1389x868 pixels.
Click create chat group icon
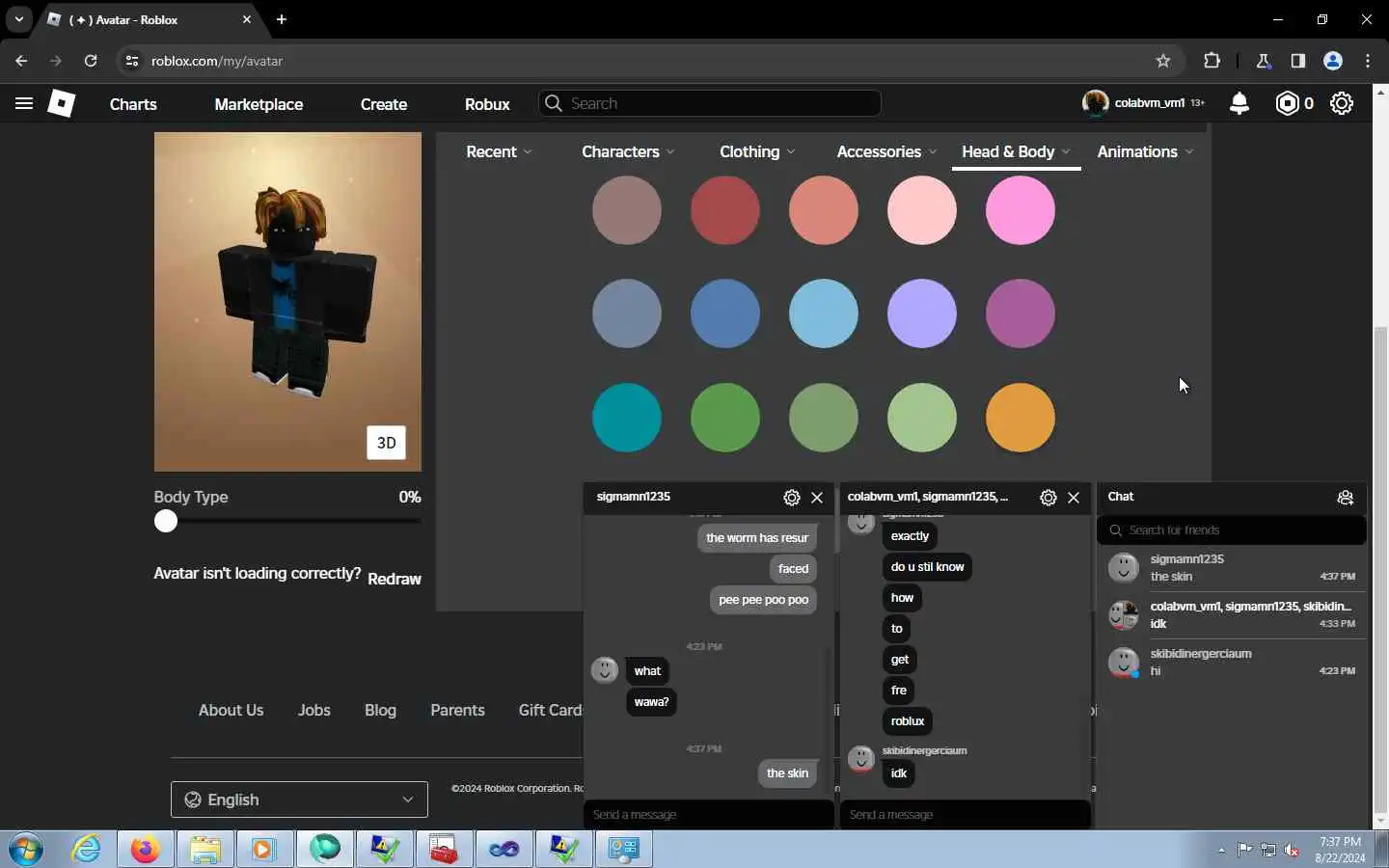point(1346,498)
